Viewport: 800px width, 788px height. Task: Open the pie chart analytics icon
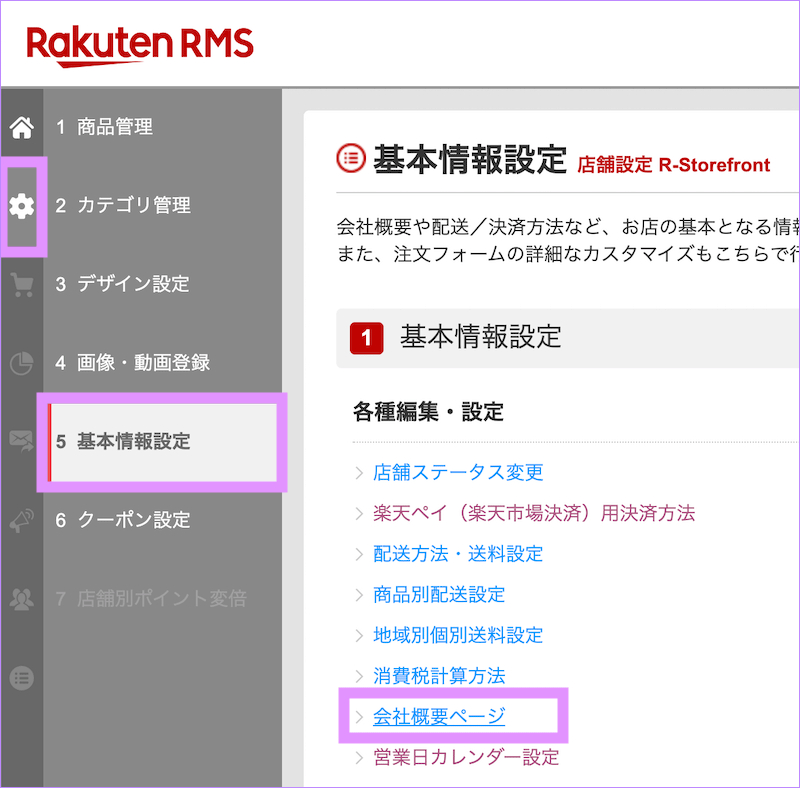[x=21, y=363]
